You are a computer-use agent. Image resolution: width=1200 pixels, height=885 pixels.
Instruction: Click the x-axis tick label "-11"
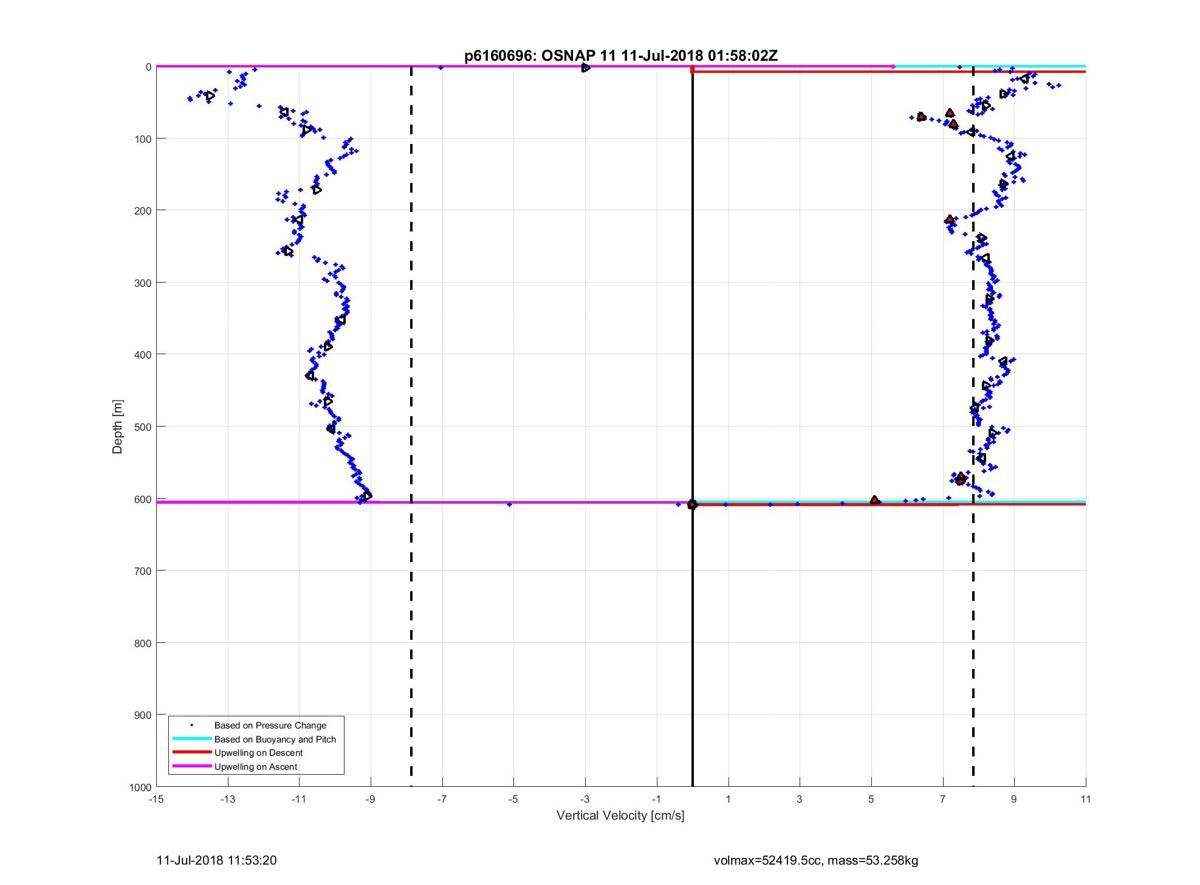click(299, 799)
